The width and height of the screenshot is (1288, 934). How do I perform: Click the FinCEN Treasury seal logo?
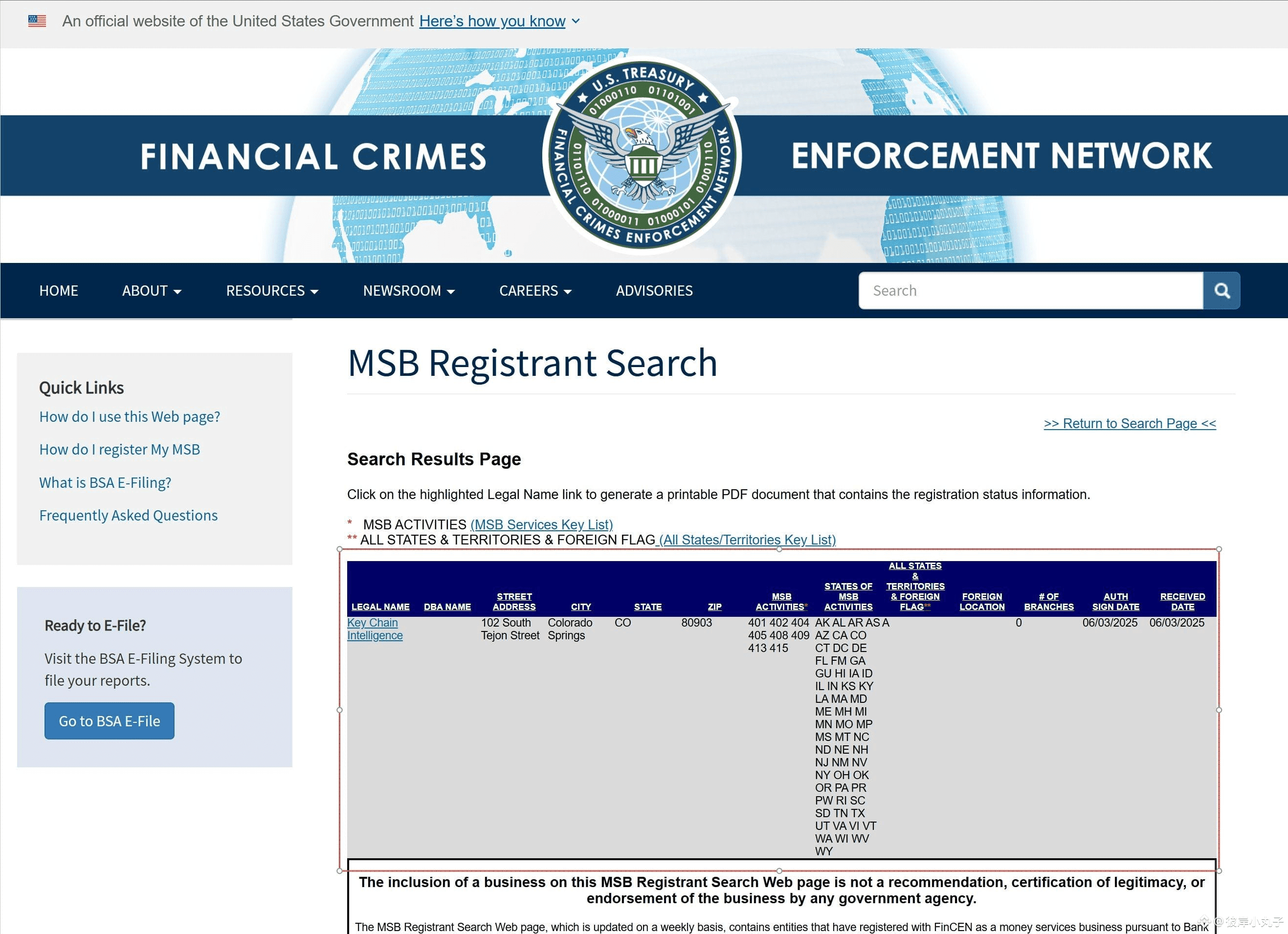[642, 155]
